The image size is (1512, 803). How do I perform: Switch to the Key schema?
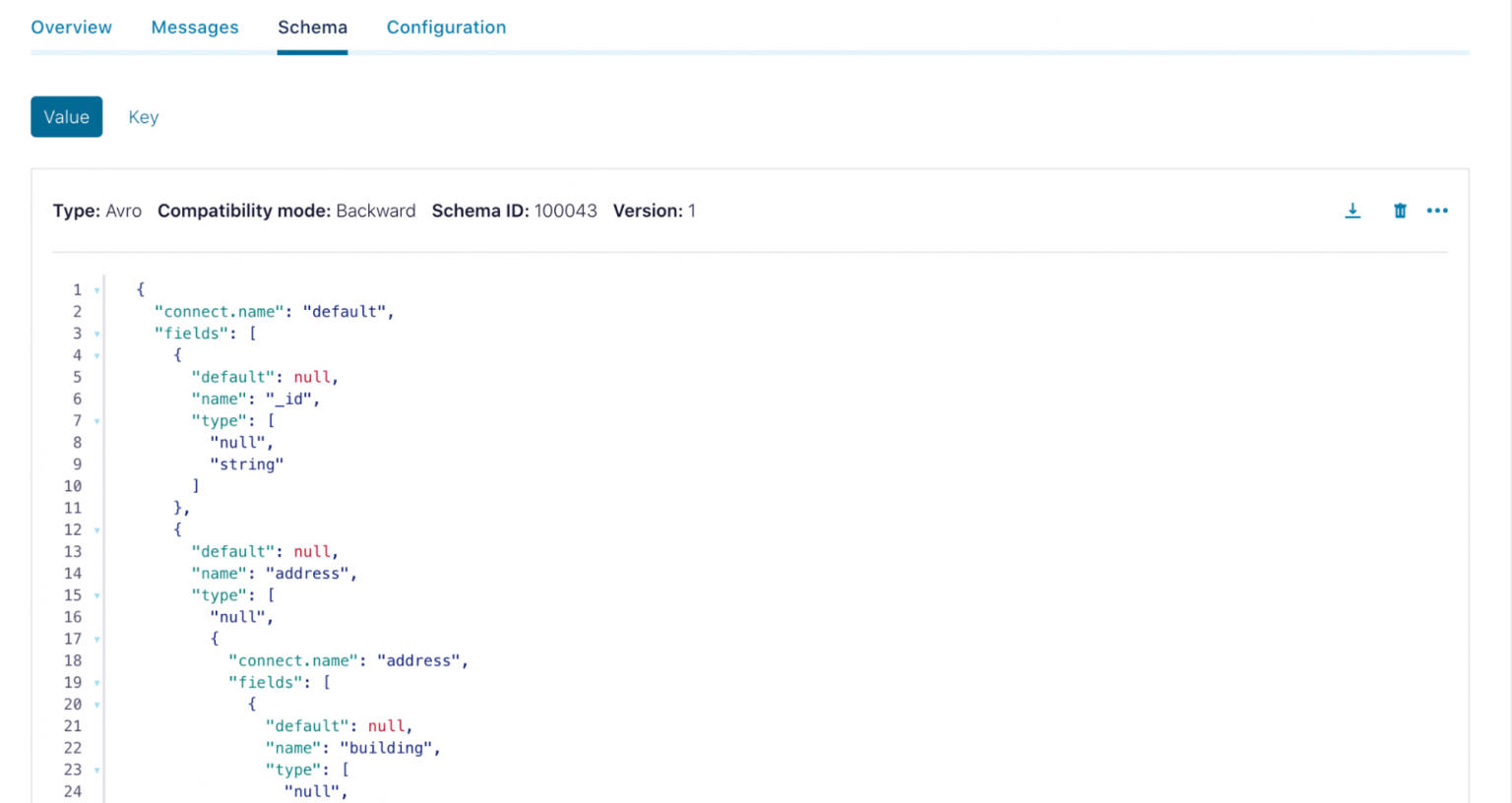click(x=143, y=117)
